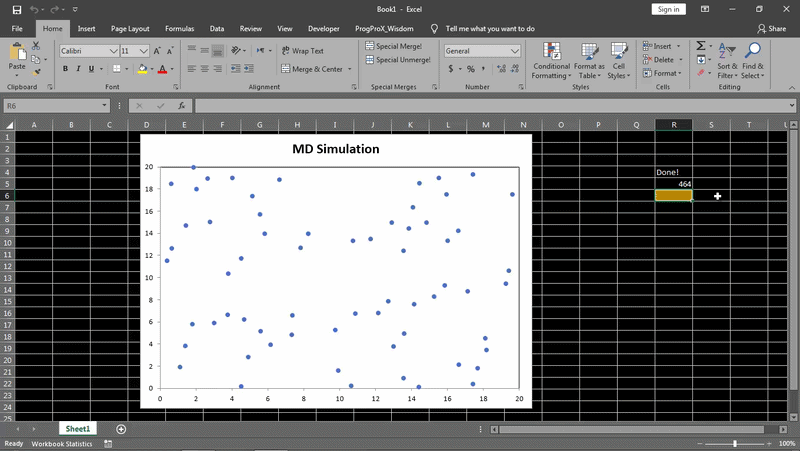
Task: Apply the yellow fill color bucket
Action: 142,69
